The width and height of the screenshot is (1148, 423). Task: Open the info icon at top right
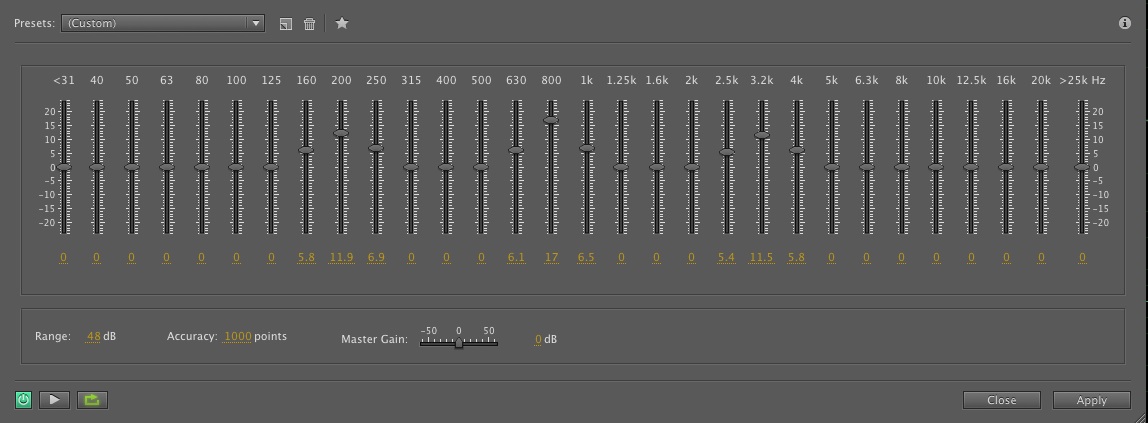tap(1125, 24)
